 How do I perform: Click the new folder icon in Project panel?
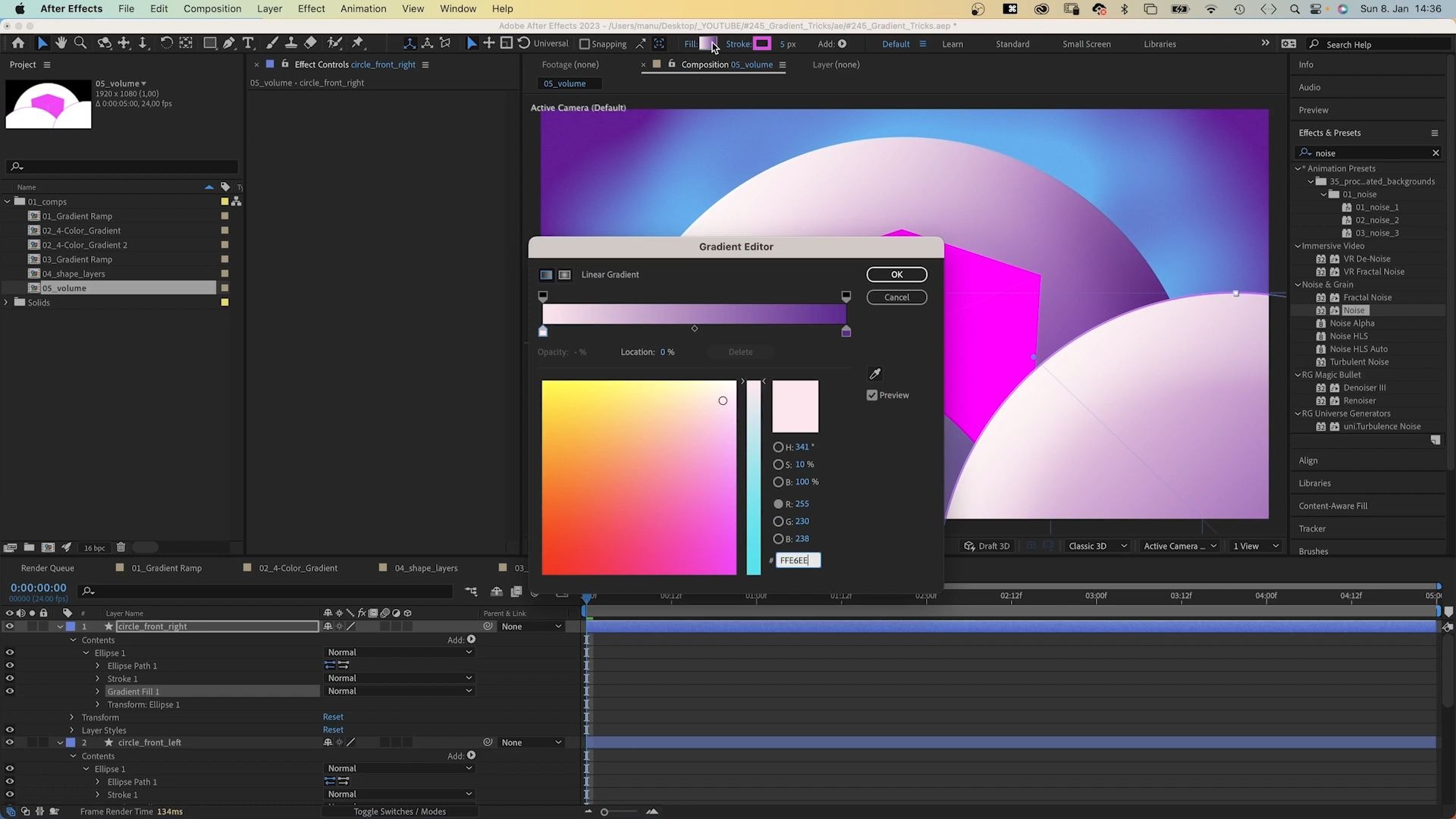[x=29, y=548]
